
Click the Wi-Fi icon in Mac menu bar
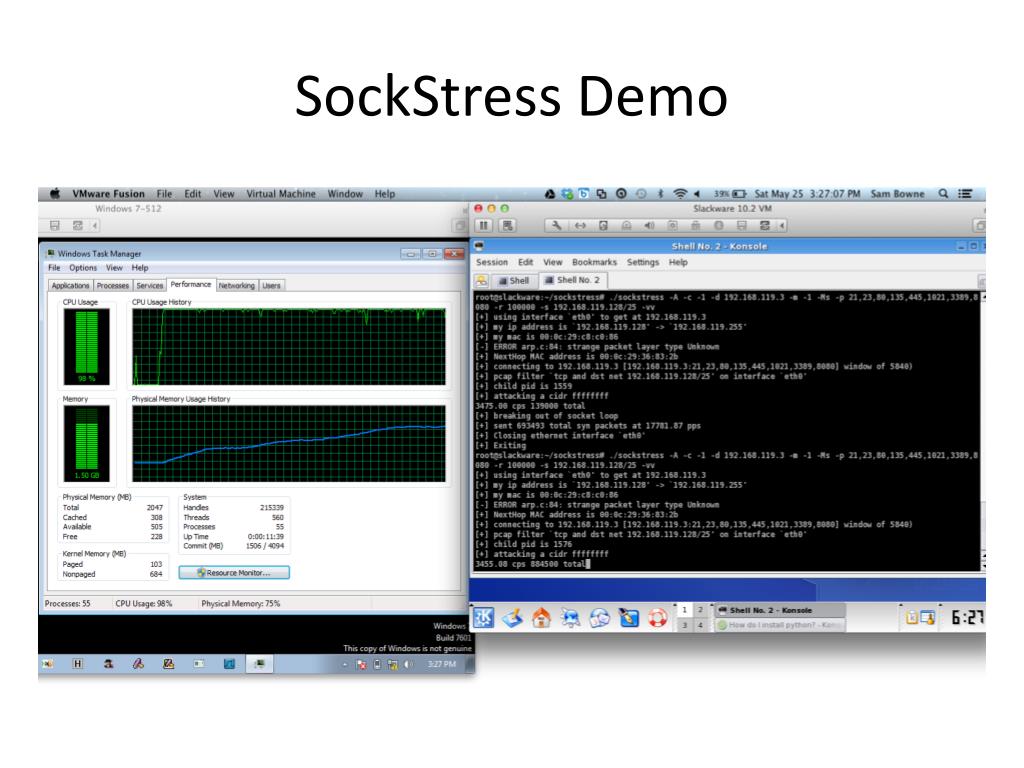(x=680, y=193)
